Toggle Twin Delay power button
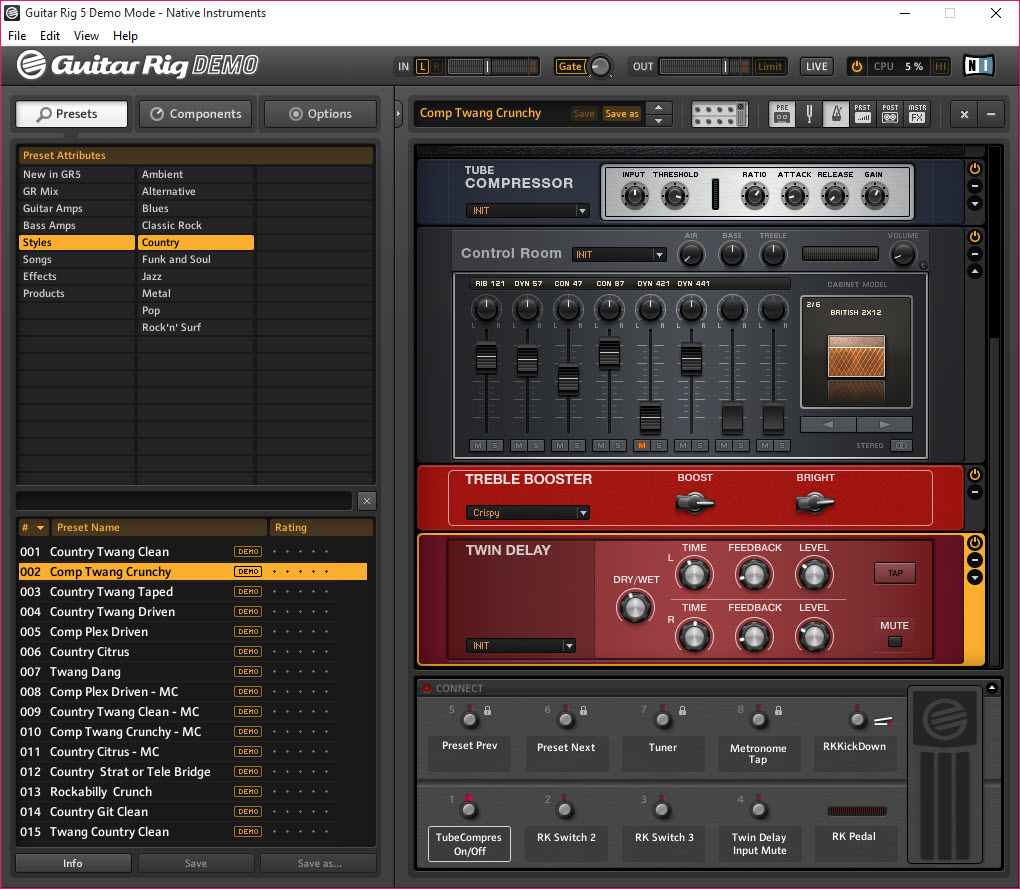The width and height of the screenshot is (1020, 889). click(974, 542)
